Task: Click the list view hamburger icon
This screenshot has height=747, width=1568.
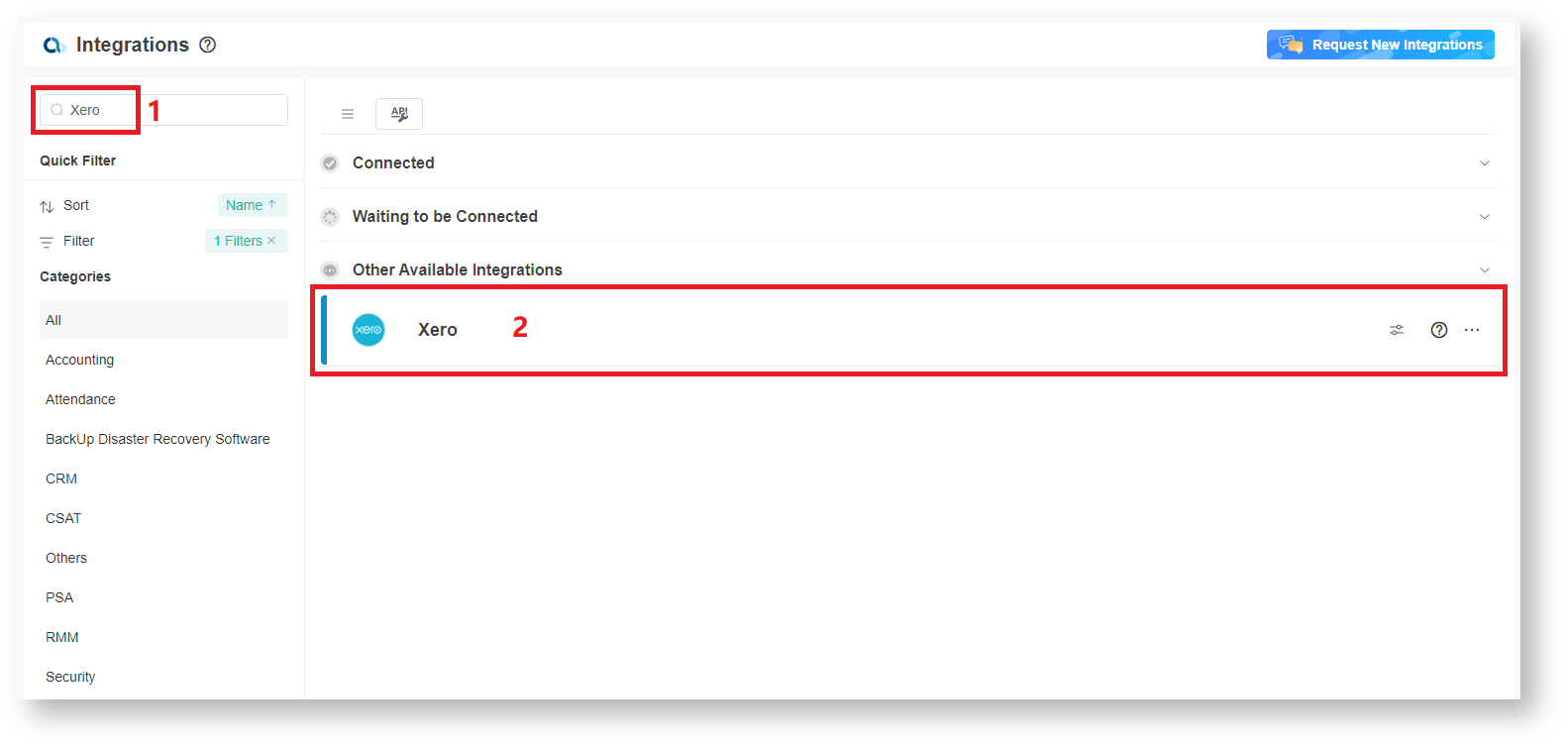Action: click(347, 113)
